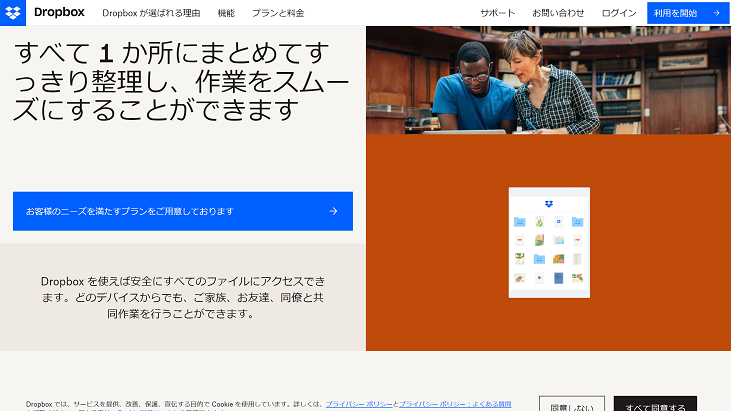This screenshot has height=411, width=731.
Task: Open the プライバシー ポリシー:よくある質問 link
Action: click(x=455, y=404)
